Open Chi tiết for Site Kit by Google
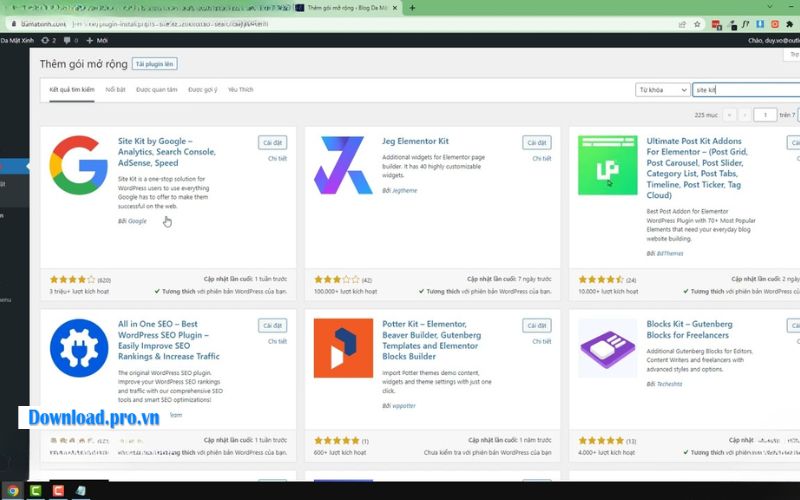The image size is (800, 500). click(x=278, y=159)
